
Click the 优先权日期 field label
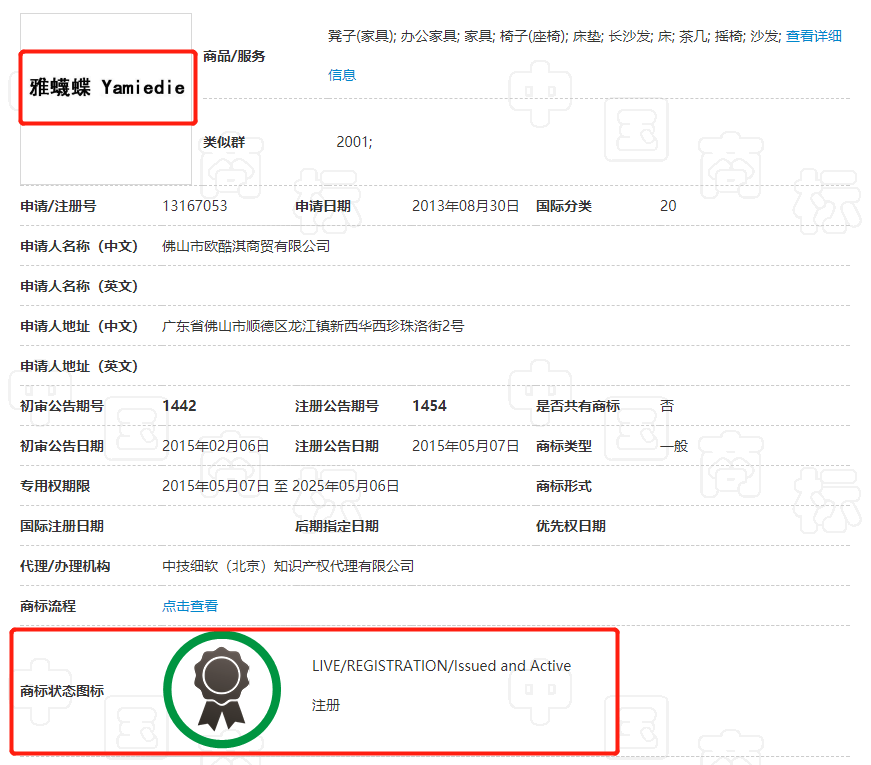(571, 526)
